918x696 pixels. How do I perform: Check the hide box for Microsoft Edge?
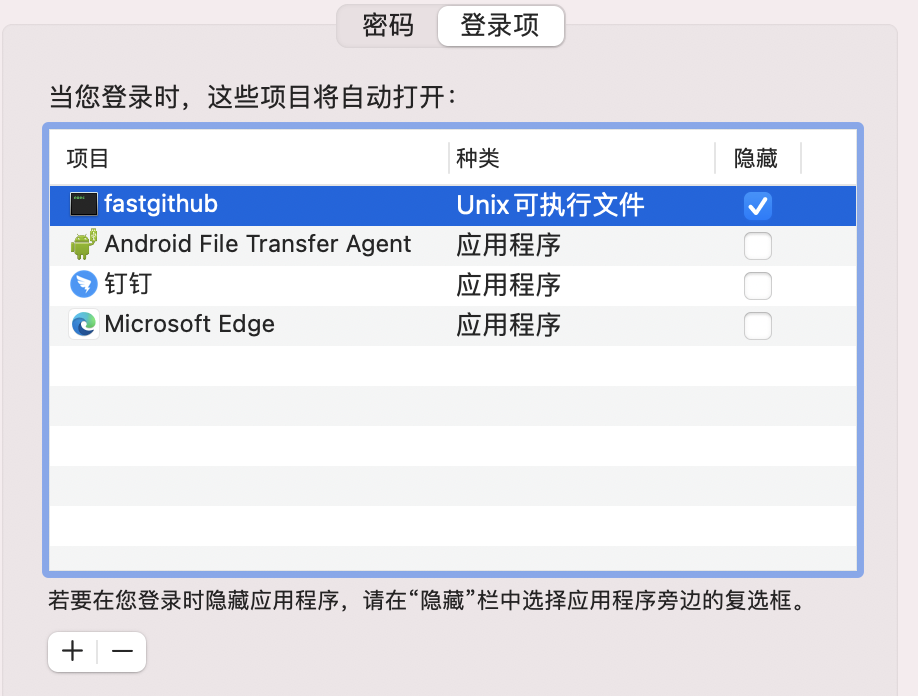tap(757, 326)
